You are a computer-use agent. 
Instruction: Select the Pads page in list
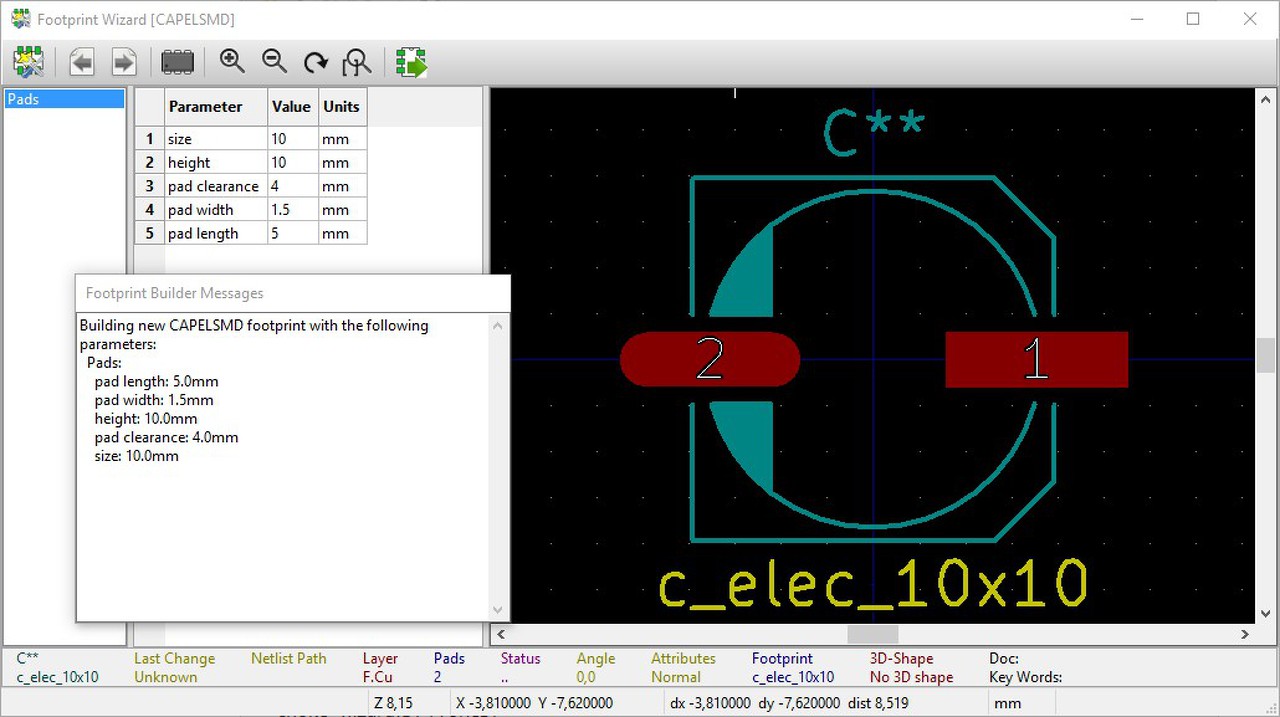tap(64, 99)
